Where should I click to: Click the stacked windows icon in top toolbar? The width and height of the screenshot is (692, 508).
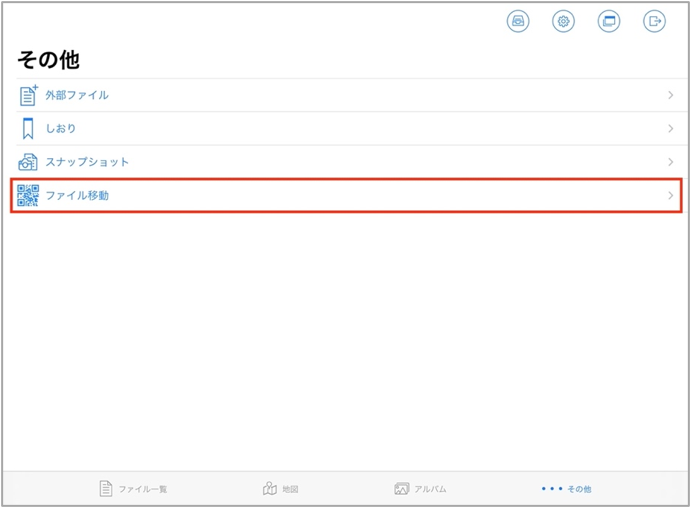[609, 21]
